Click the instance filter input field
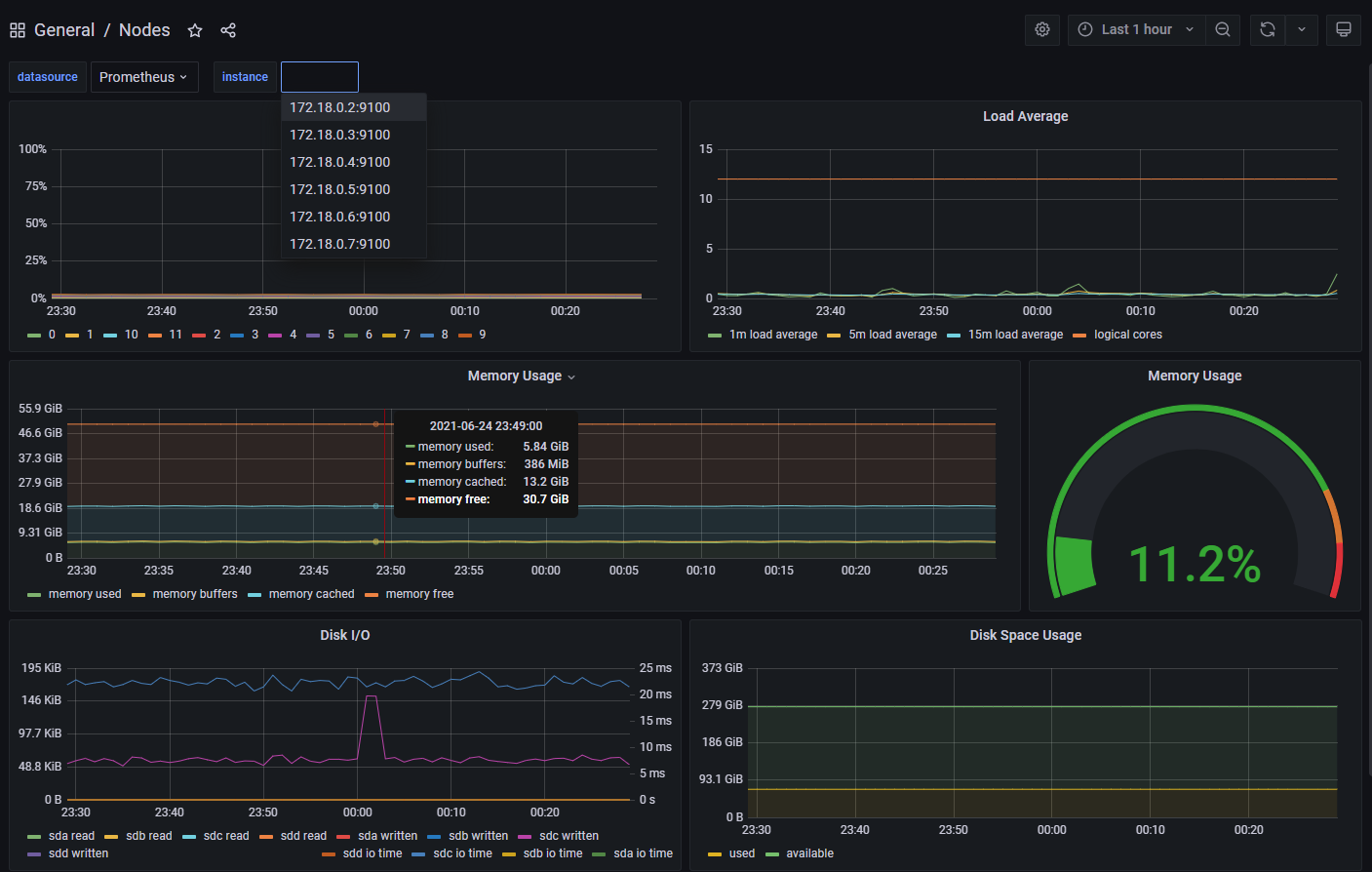Screen dimensions: 1372x872 319,76
